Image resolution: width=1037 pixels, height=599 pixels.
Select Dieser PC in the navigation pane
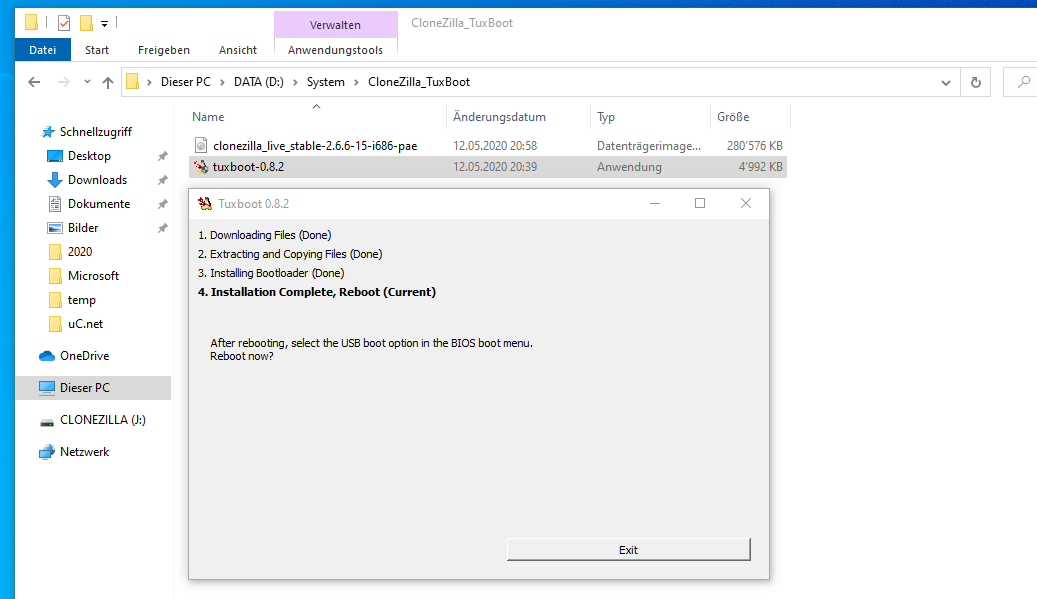click(93, 387)
